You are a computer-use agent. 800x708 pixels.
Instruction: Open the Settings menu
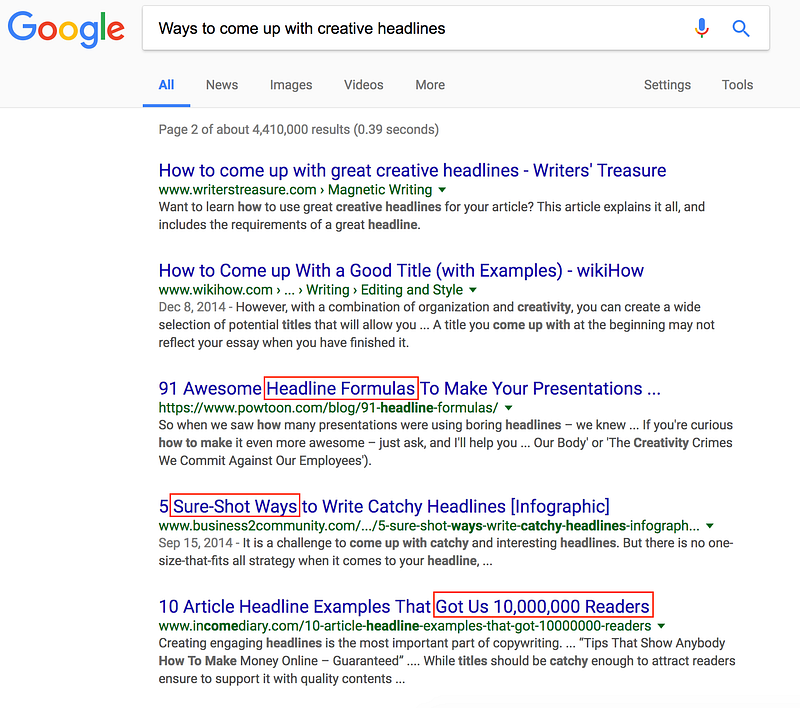[667, 85]
